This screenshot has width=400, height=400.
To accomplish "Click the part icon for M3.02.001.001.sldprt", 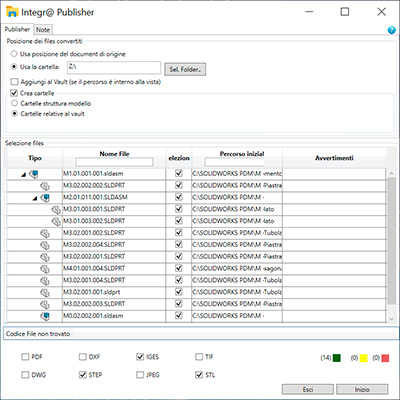I will [45, 292].
